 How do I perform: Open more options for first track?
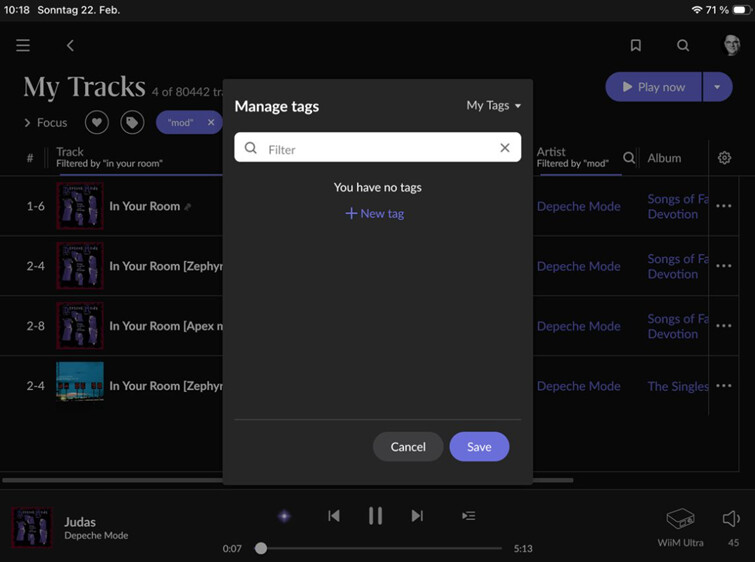point(724,207)
